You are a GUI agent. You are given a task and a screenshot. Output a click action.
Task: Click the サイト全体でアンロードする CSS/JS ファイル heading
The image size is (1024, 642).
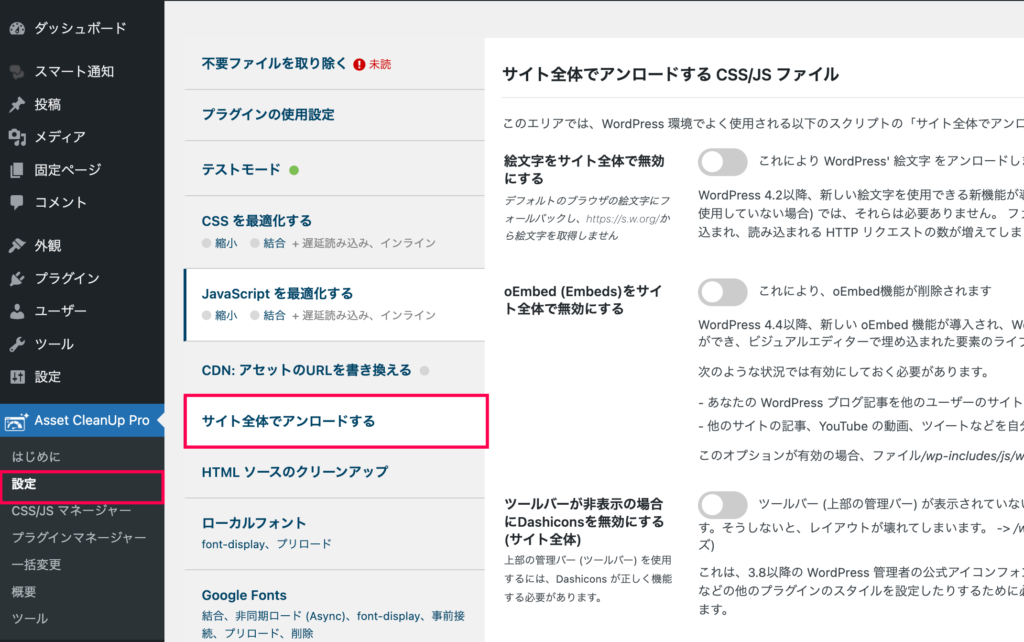pyautogui.click(x=671, y=74)
